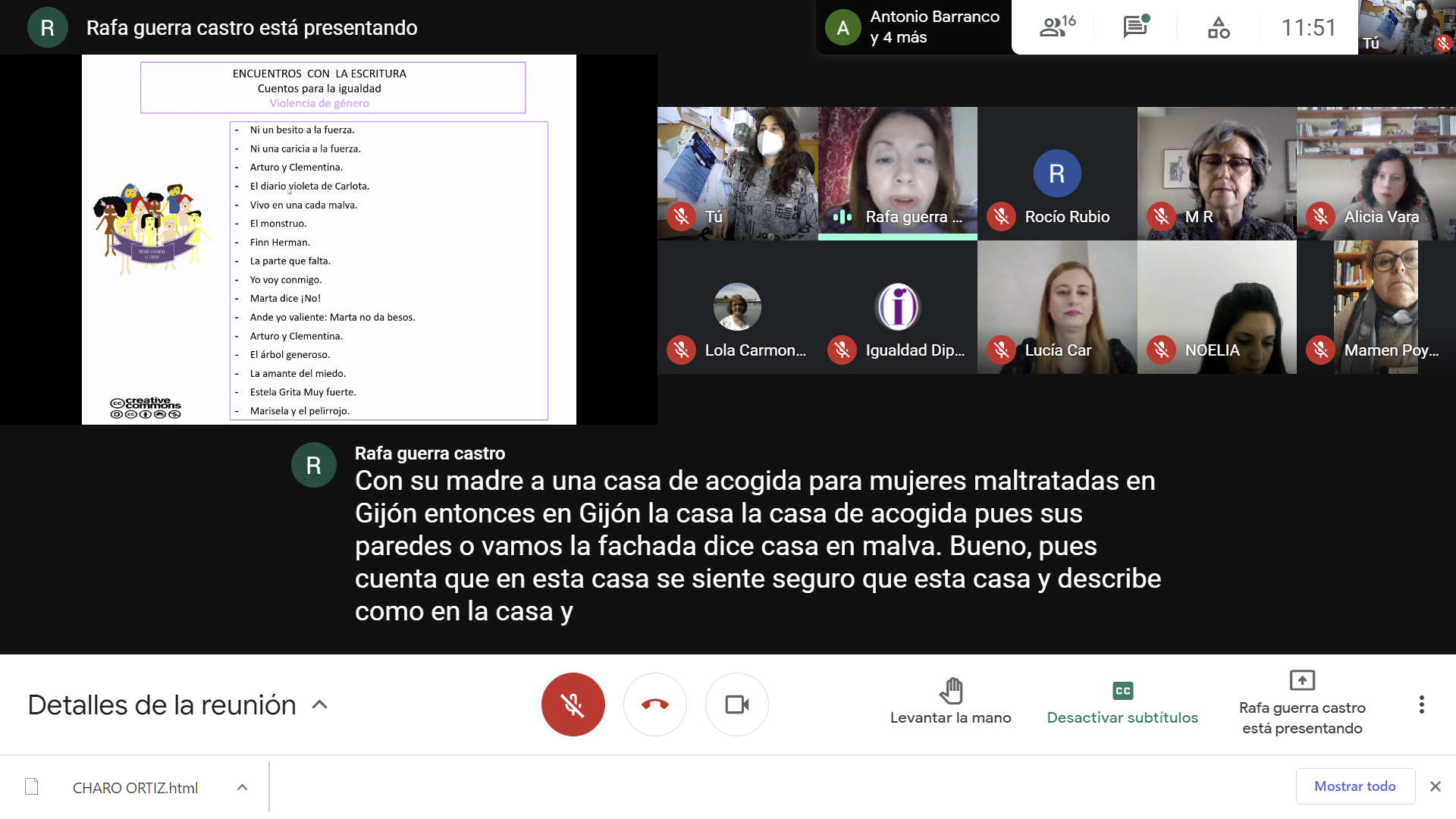Toggle your camera with the video button
This screenshot has height=819, width=1456.
[737, 704]
